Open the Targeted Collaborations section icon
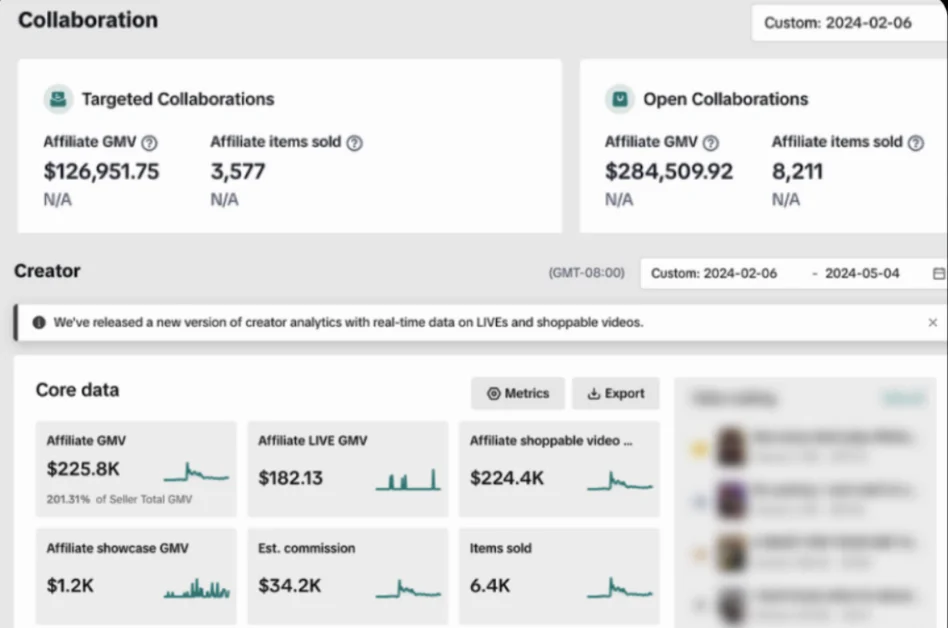 click(x=56, y=98)
